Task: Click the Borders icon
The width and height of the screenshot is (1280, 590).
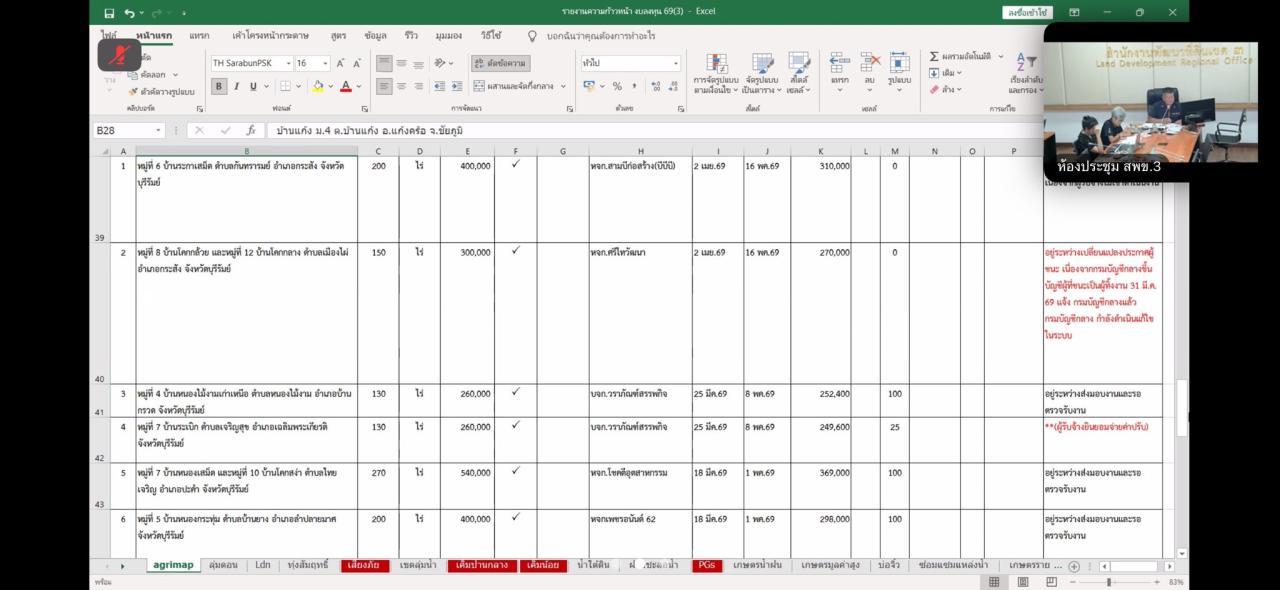Action: pos(287,86)
